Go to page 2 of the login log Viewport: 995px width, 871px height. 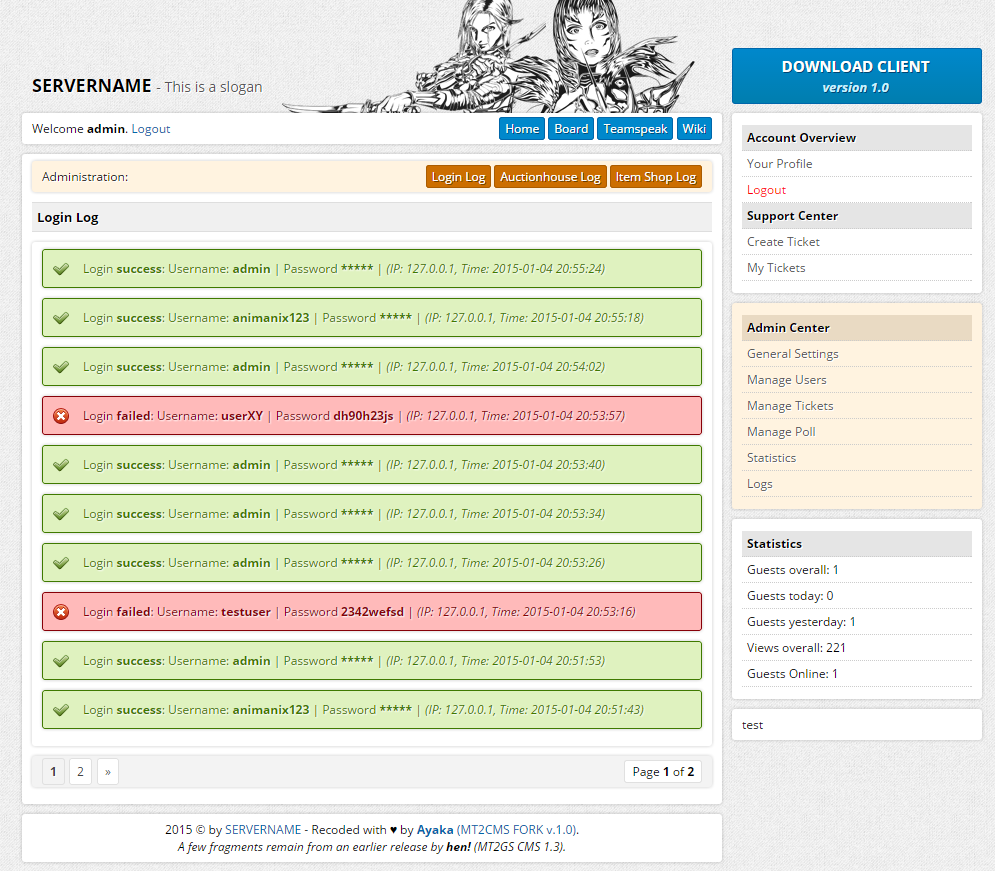(81, 772)
